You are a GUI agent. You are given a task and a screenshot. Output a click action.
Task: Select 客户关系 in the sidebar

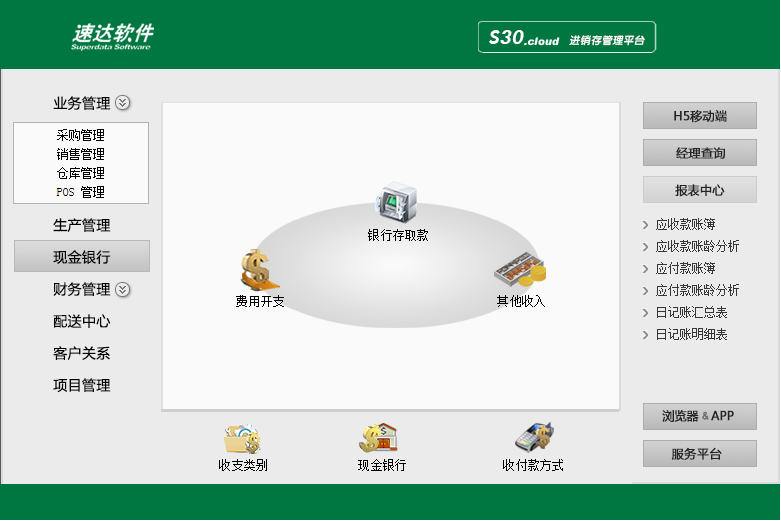point(82,353)
